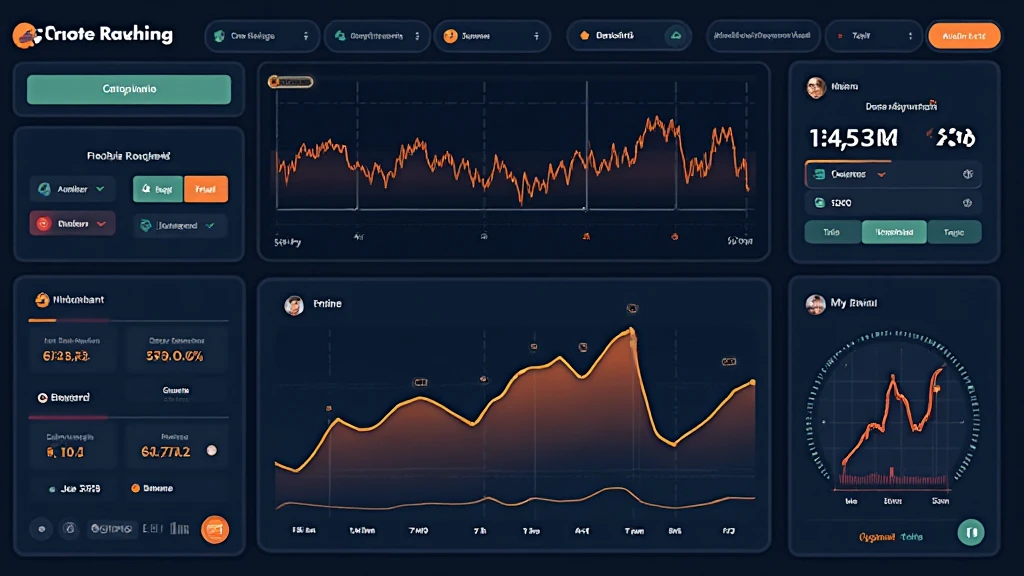Click the teal pause button under gauge chart
This screenshot has width=1024, height=576.
[969, 532]
